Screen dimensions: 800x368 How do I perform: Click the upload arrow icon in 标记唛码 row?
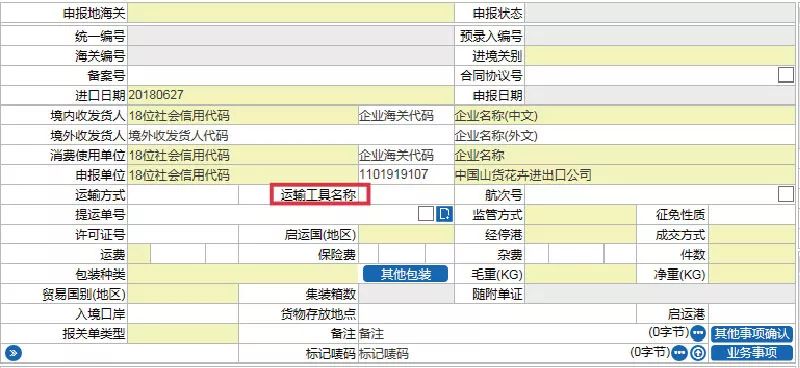(x=697, y=353)
